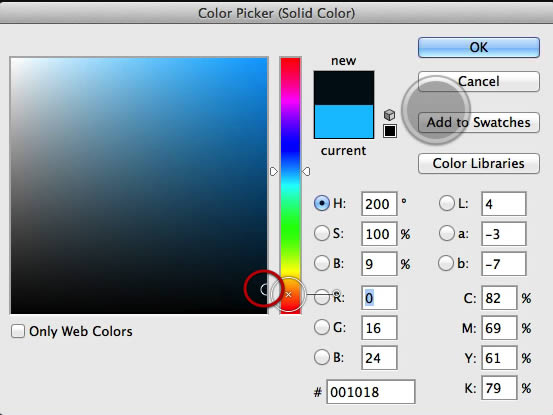This screenshot has width=553, height=415.
Task: Click the C cyan field showing 82
Action: (x=499, y=298)
